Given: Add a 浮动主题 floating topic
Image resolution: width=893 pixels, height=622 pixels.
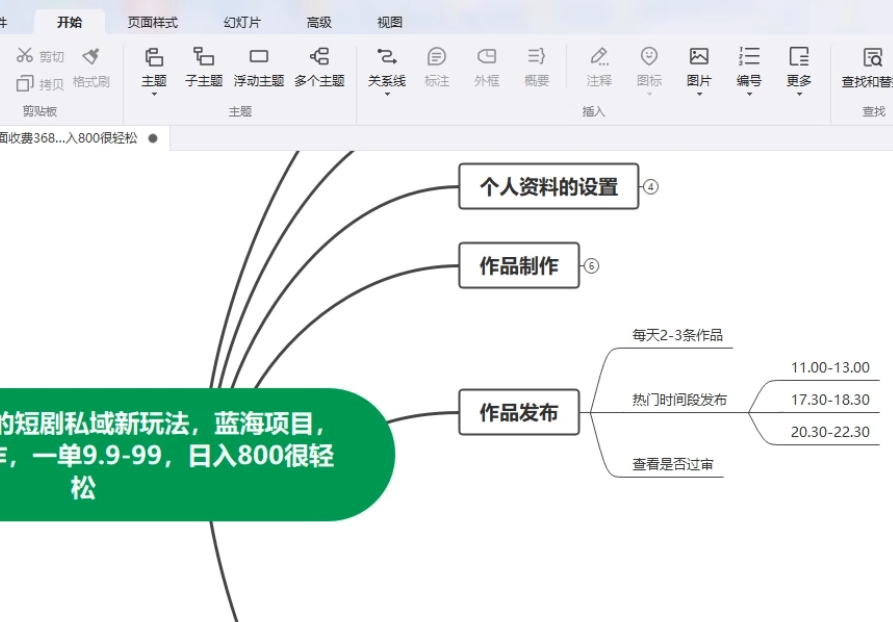Looking at the screenshot, I should point(259,58).
